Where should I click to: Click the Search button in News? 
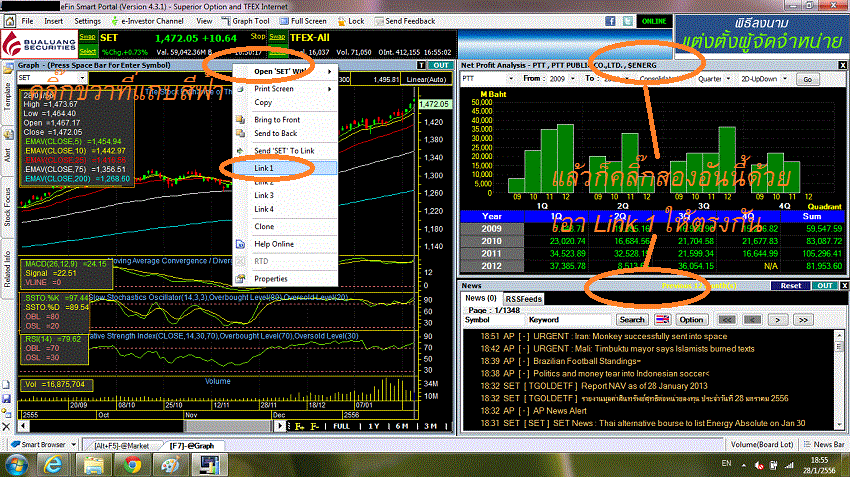point(632,320)
